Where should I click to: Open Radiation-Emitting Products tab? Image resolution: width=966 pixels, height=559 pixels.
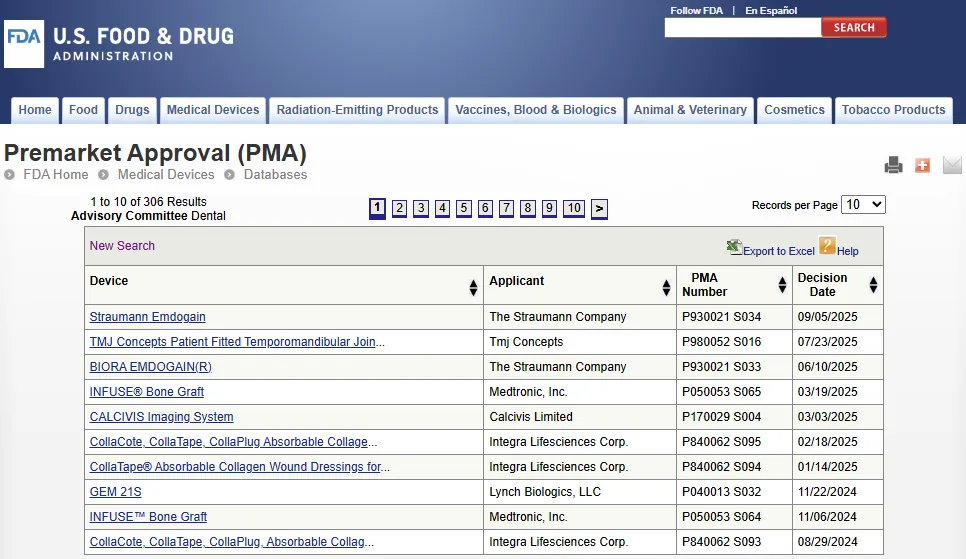[x=357, y=110]
